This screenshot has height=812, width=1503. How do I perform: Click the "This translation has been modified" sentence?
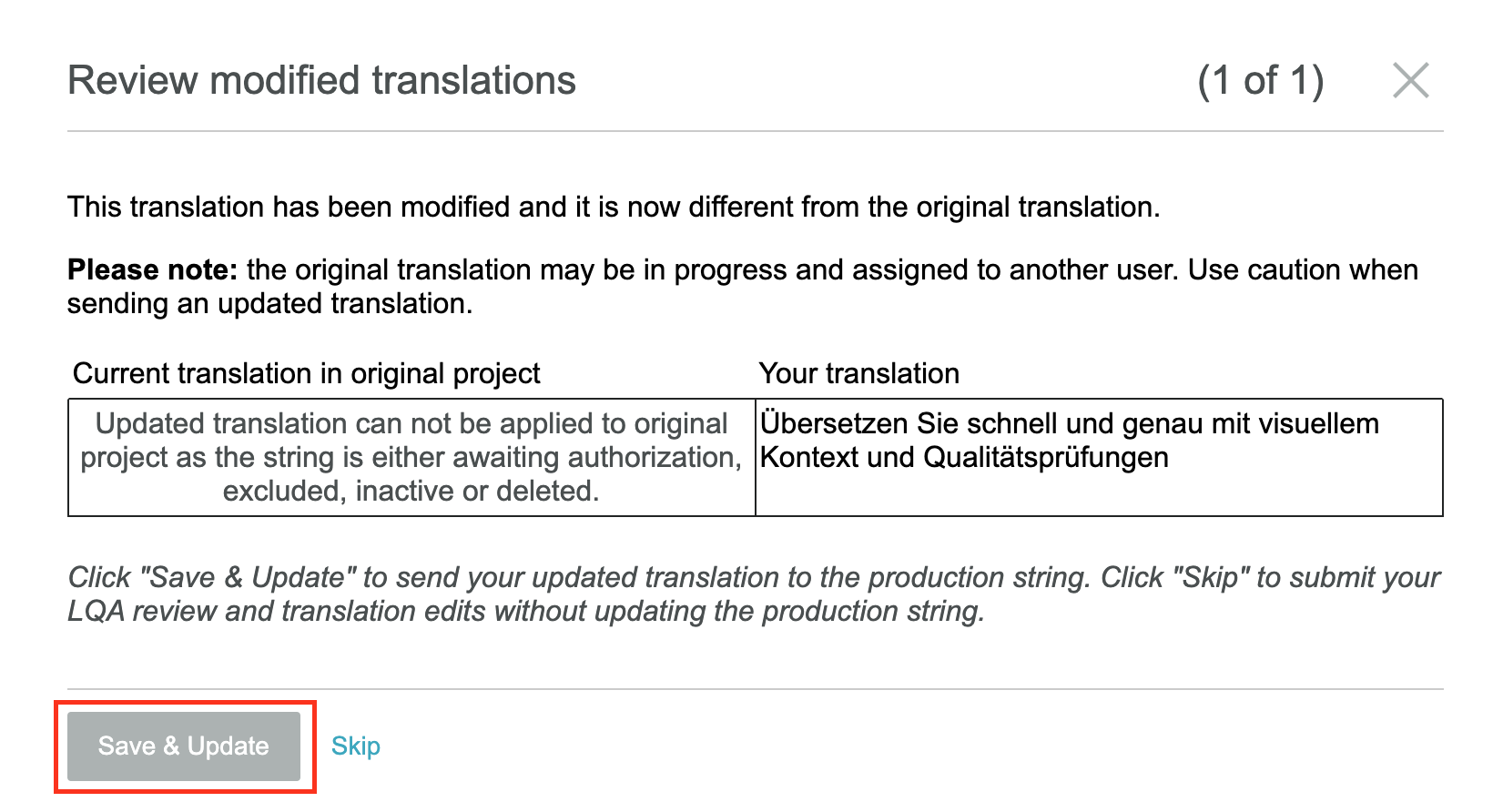click(613, 207)
